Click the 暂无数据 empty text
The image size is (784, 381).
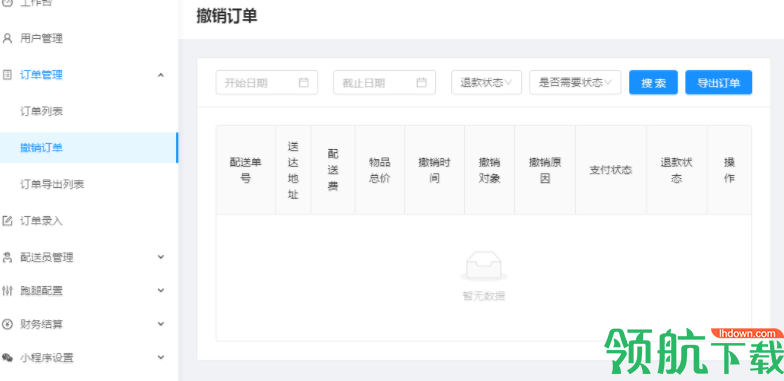(484, 296)
